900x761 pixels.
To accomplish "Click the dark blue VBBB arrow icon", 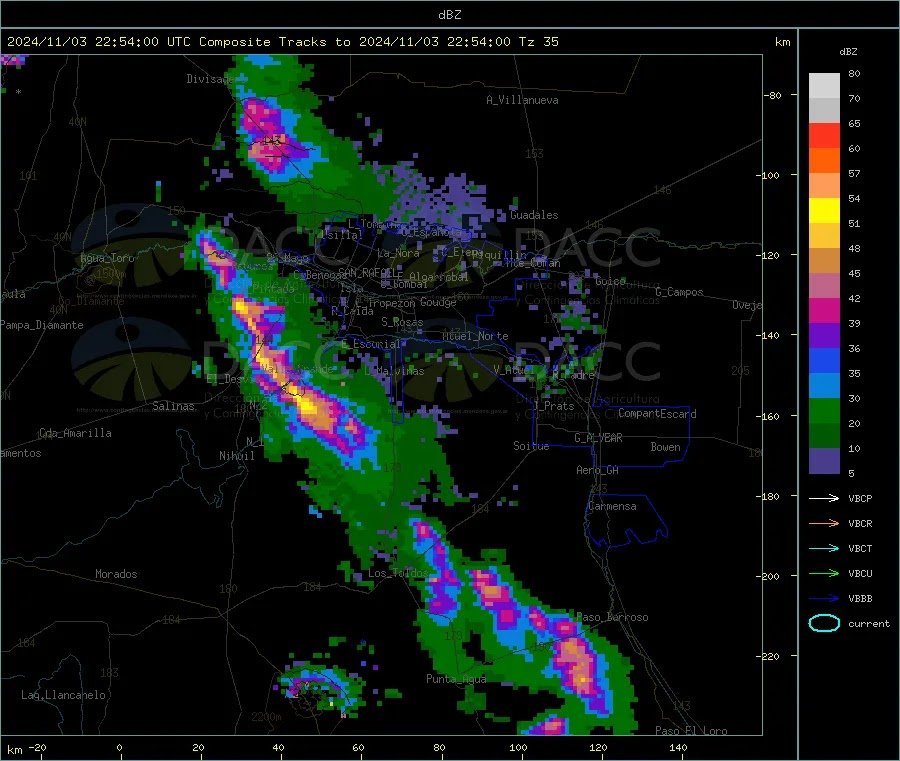I will (824, 598).
